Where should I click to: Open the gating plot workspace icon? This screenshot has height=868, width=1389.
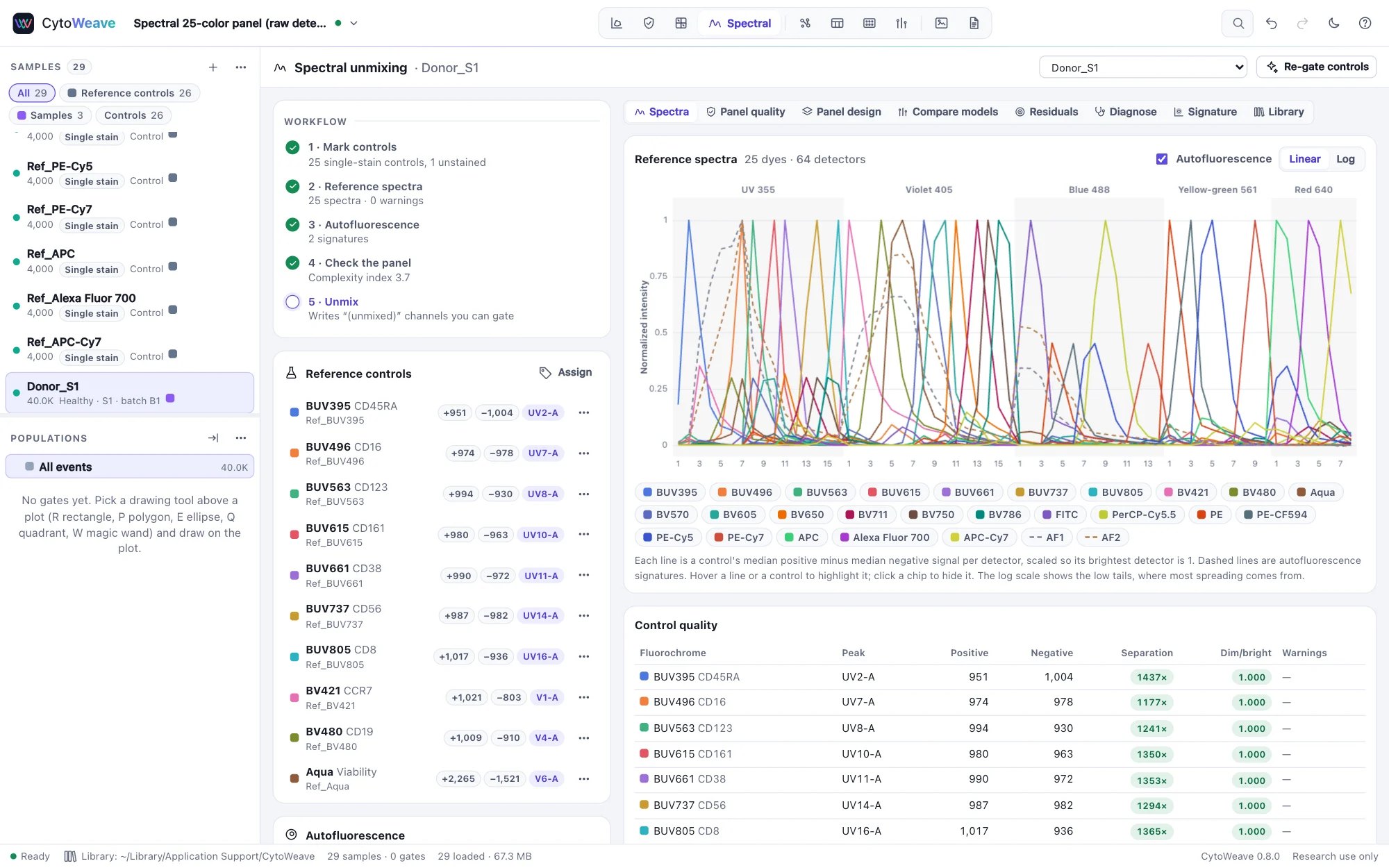click(x=616, y=23)
